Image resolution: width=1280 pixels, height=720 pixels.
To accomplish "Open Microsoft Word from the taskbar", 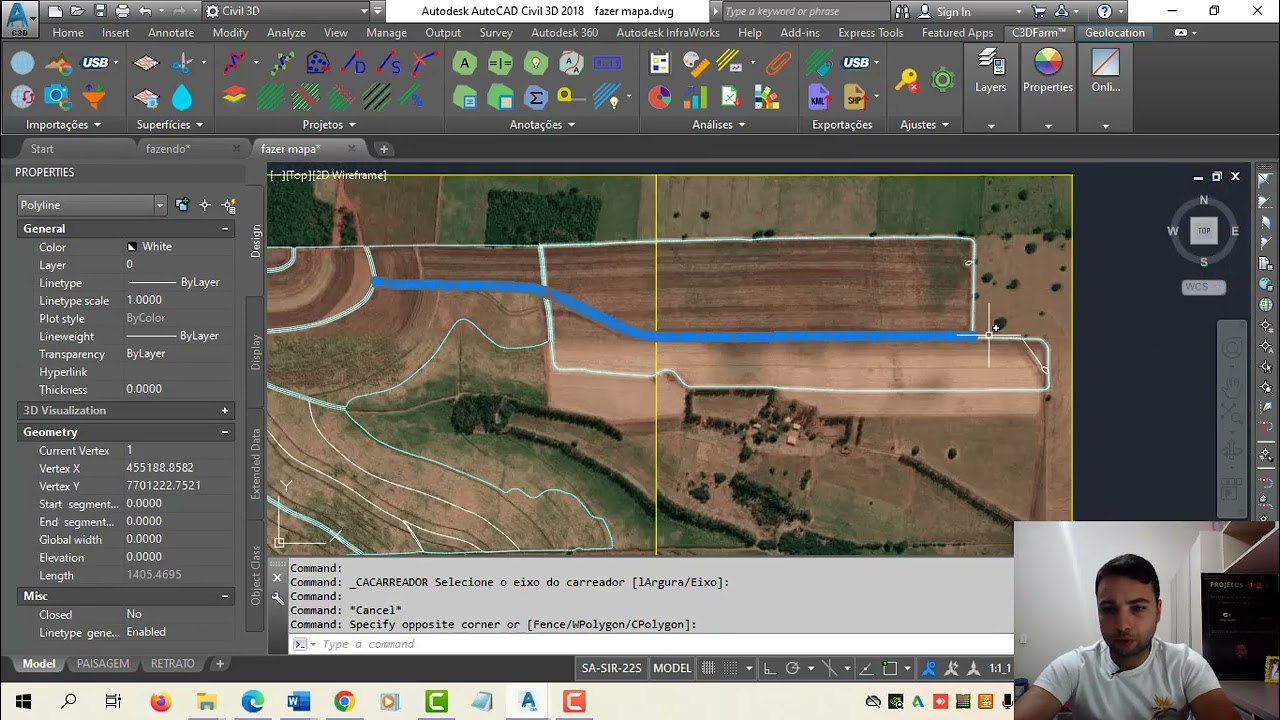I will (298, 702).
